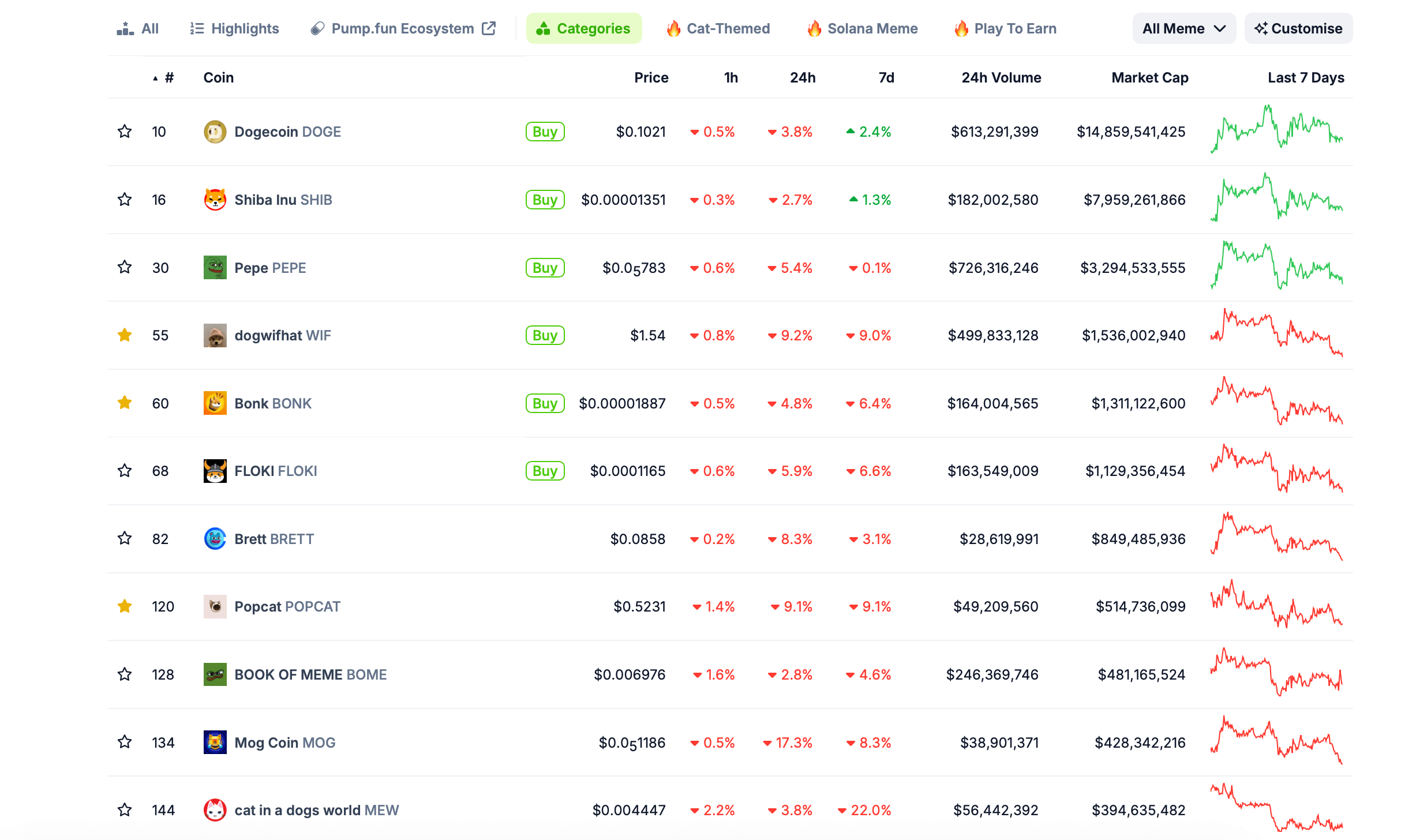1416x840 pixels.
Task: Open the Highlights tab
Action: (x=234, y=28)
